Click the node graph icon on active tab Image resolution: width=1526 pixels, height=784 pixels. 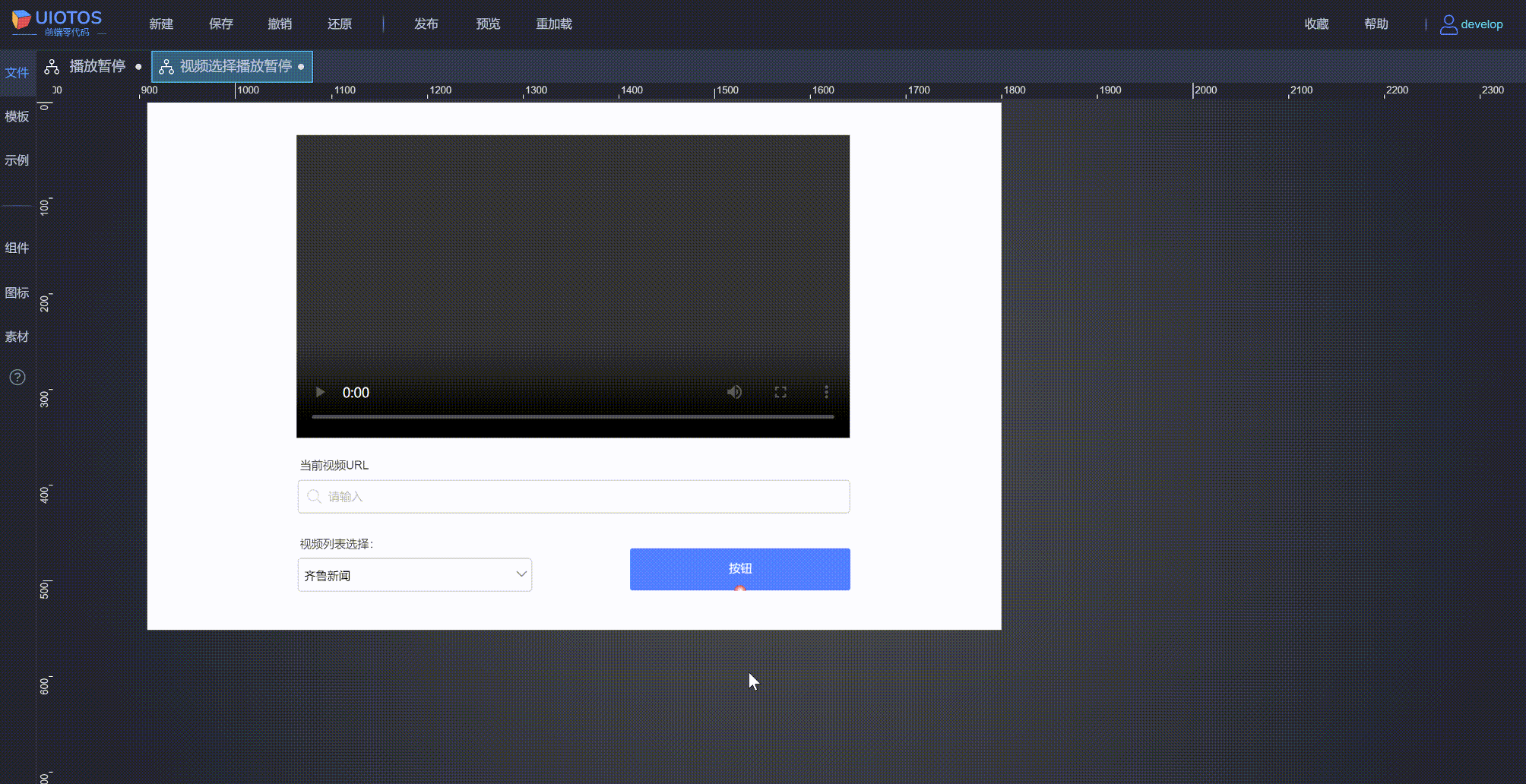166,66
